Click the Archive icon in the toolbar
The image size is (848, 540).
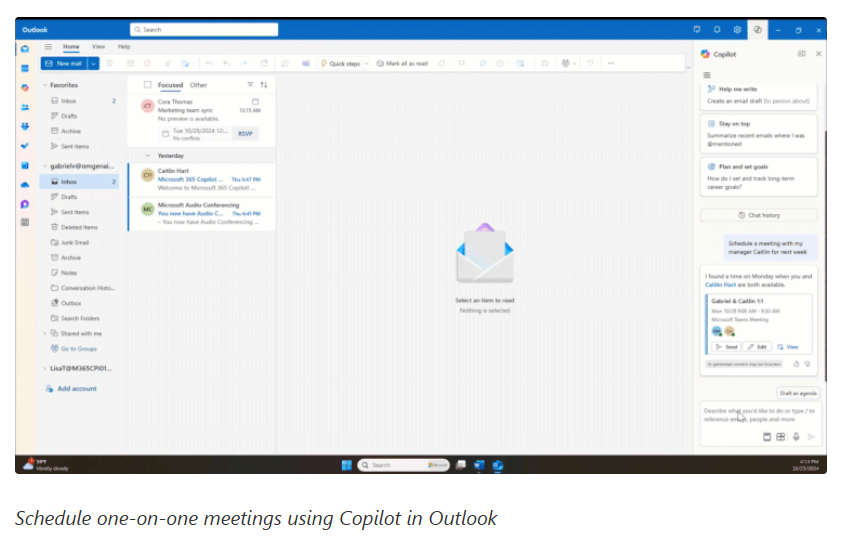pyautogui.click(x=130, y=63)
